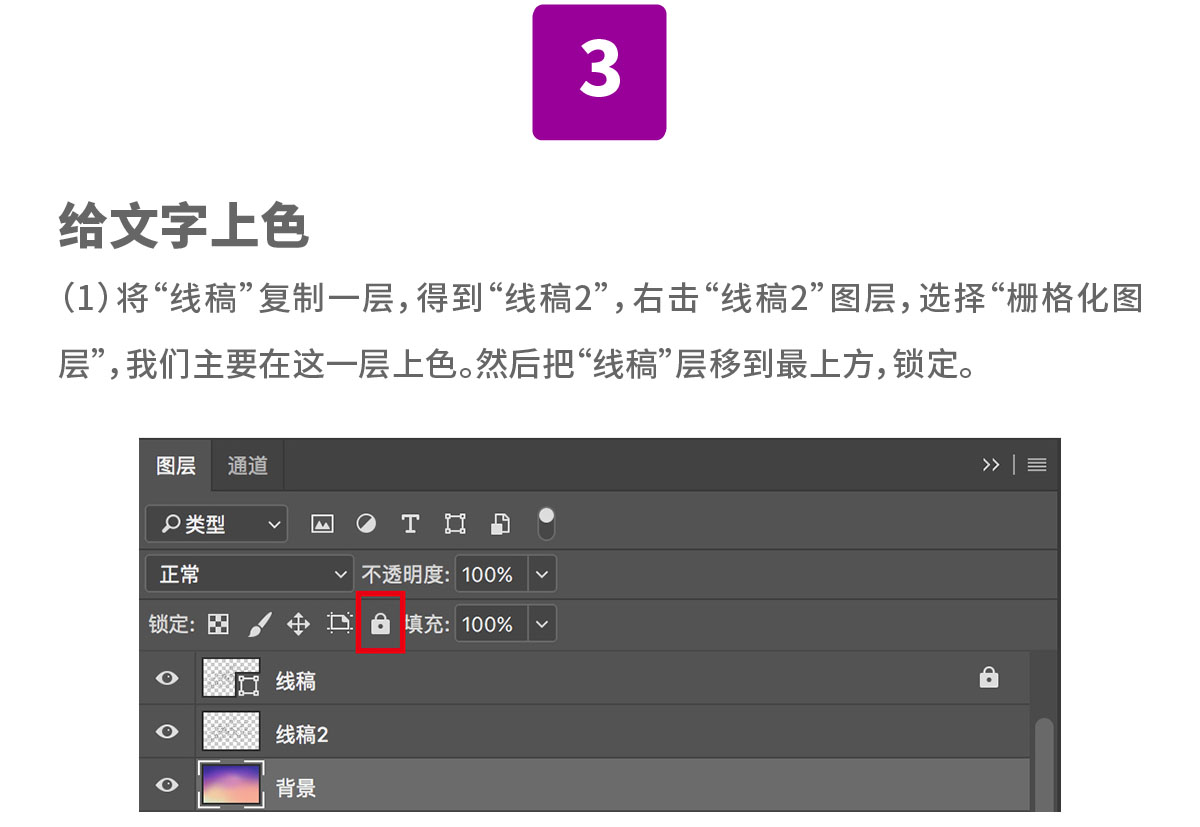Toggle visibility of the 线稿2 layer

(167, 731)
